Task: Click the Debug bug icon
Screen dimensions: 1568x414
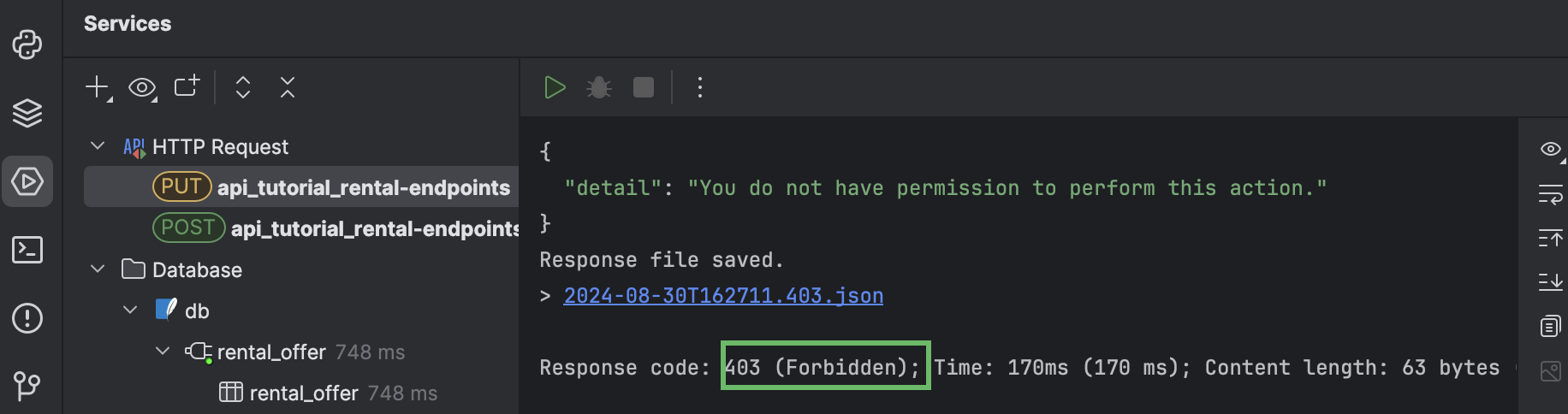Action: pyautogui.click(x=599, y=87)
